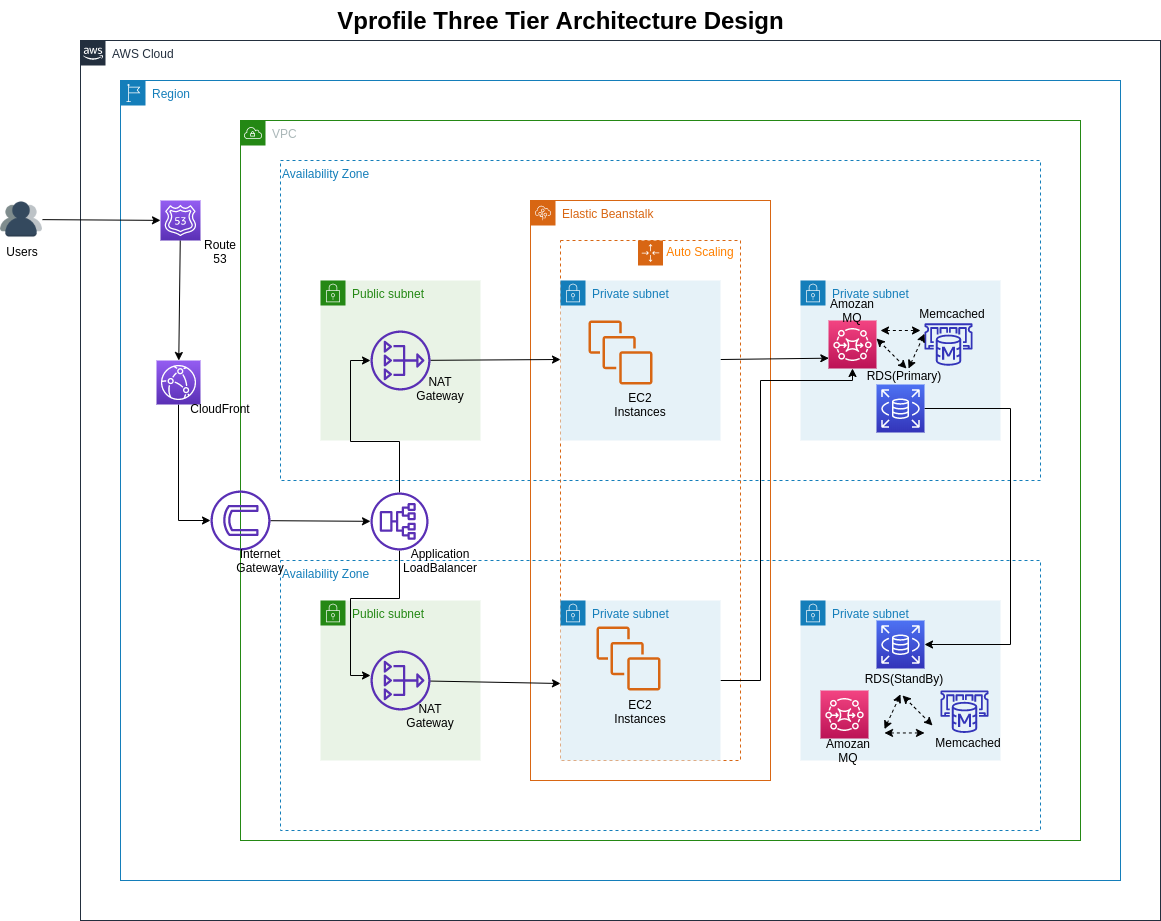Click the Region flag icon
Screen dimensions: 1161x921
point(133,92)
